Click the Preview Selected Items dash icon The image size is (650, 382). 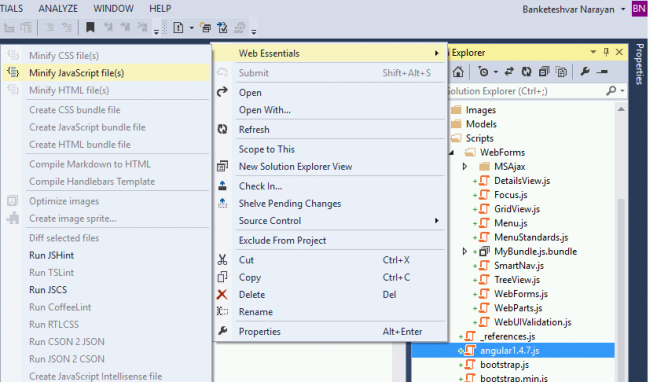(602, 72)
